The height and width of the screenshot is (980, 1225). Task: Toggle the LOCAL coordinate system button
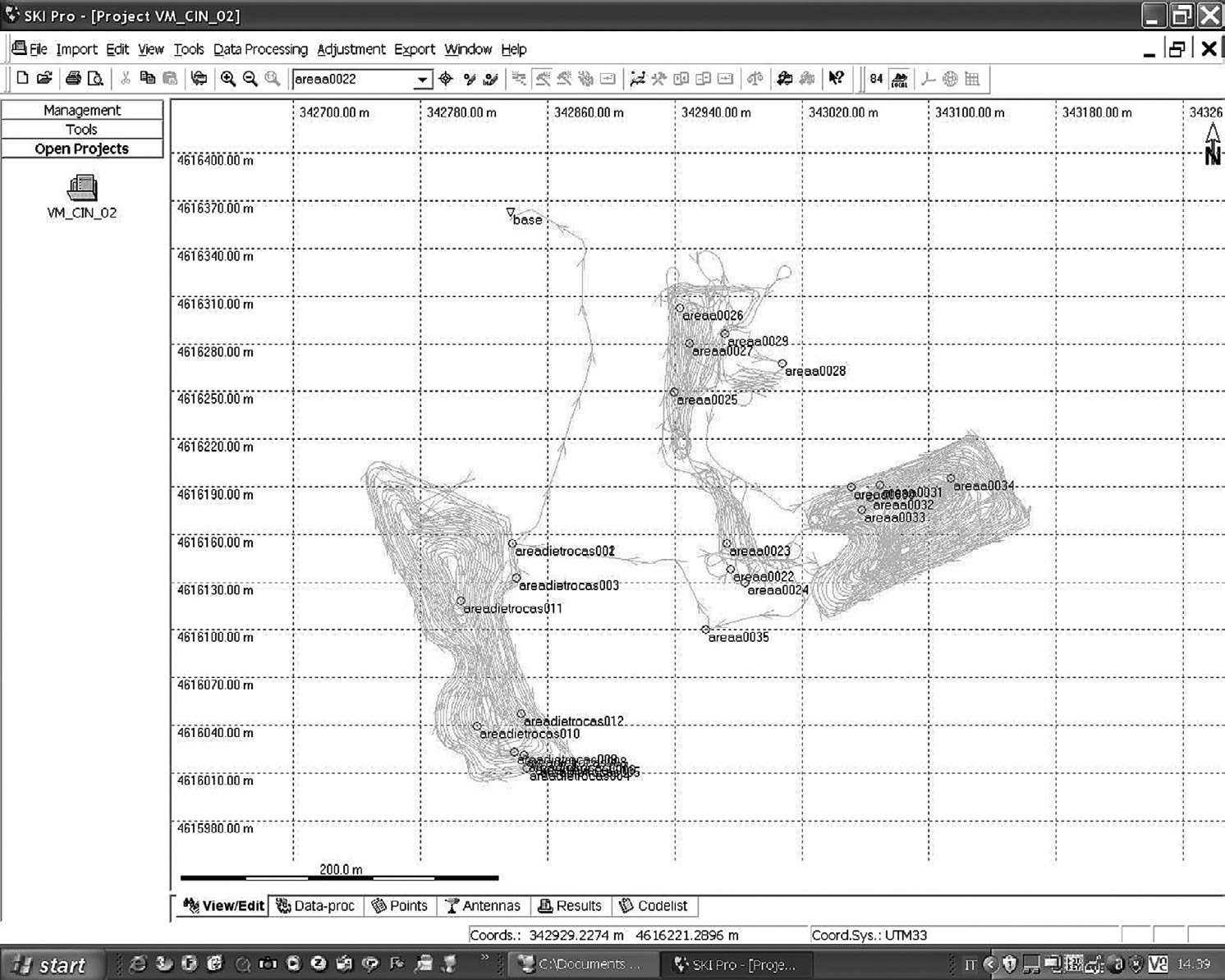(x=899, y=79)
